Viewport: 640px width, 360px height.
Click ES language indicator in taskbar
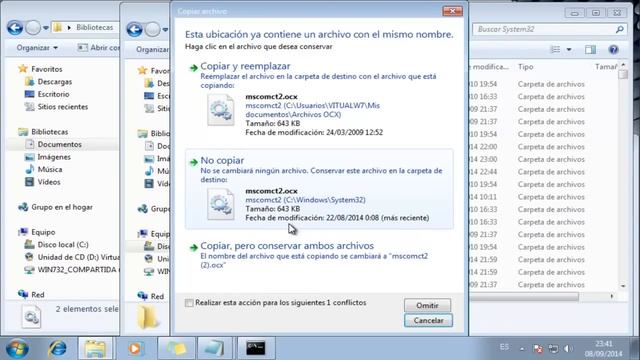504,347
